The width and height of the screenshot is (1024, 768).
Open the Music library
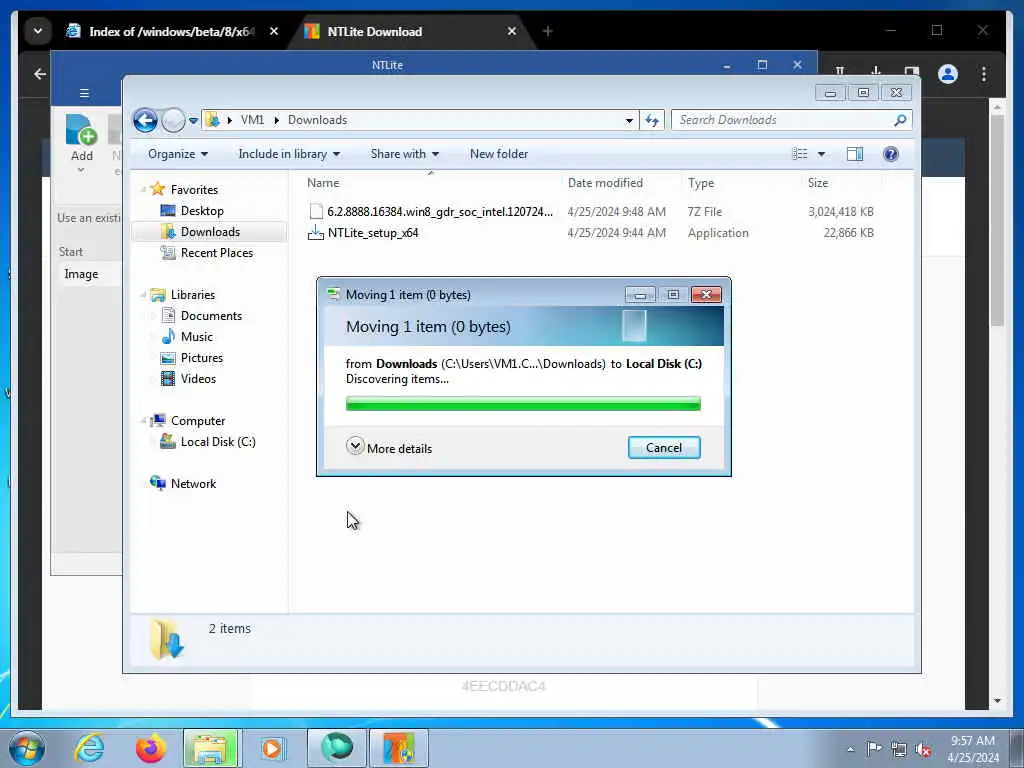[197, 337]
